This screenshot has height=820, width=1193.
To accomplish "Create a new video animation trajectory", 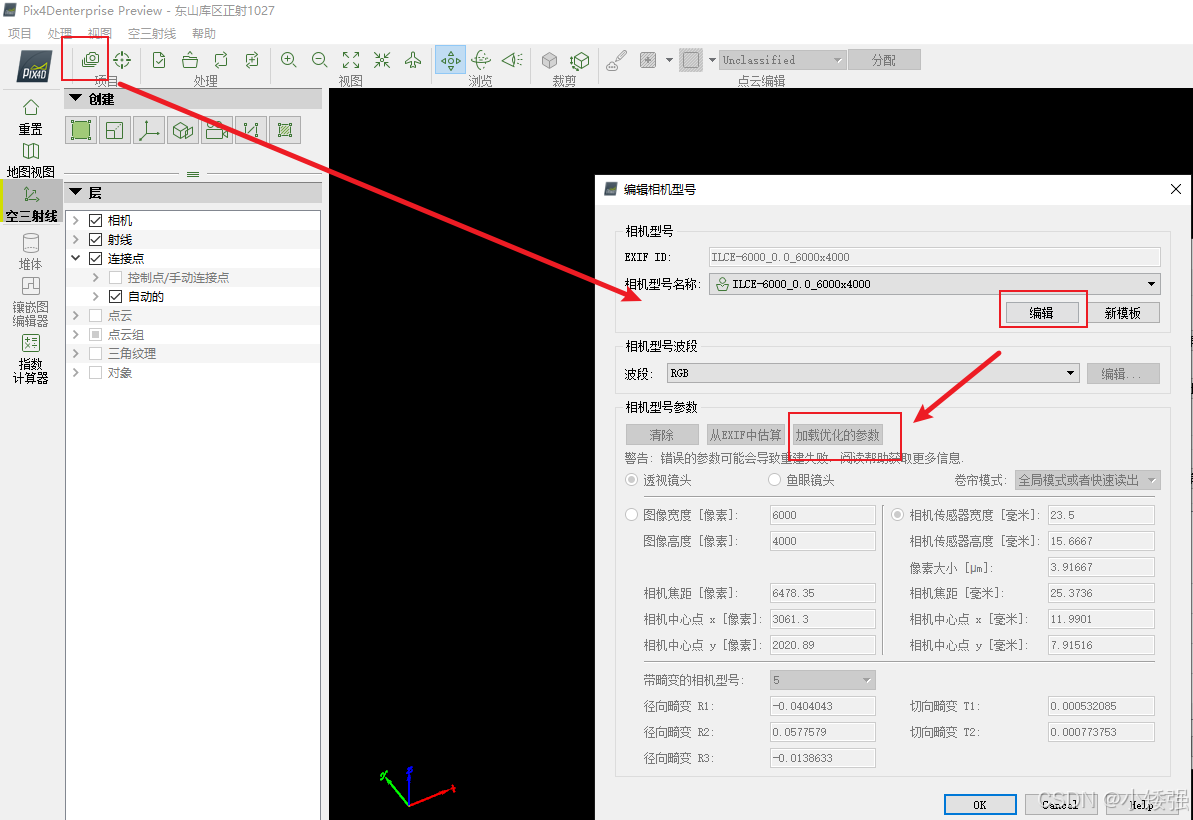I will point(217,130).
